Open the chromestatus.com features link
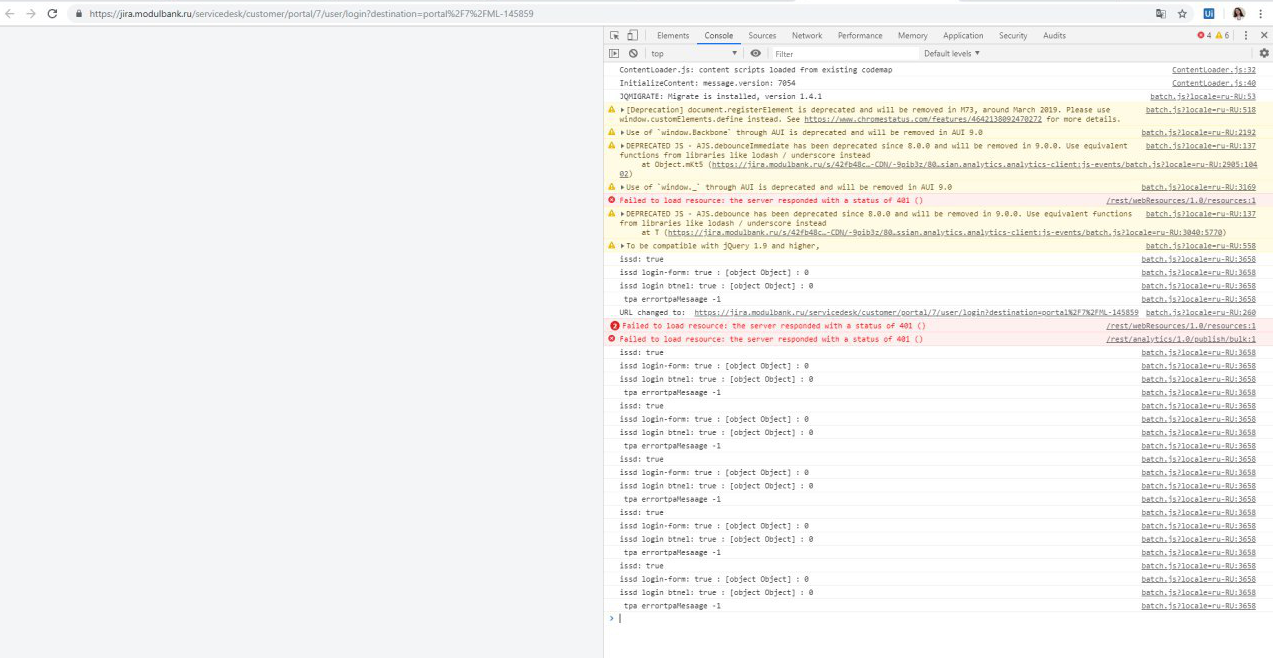The width and height of the screenshot is (1273, 658). click(x=923, y=119)
